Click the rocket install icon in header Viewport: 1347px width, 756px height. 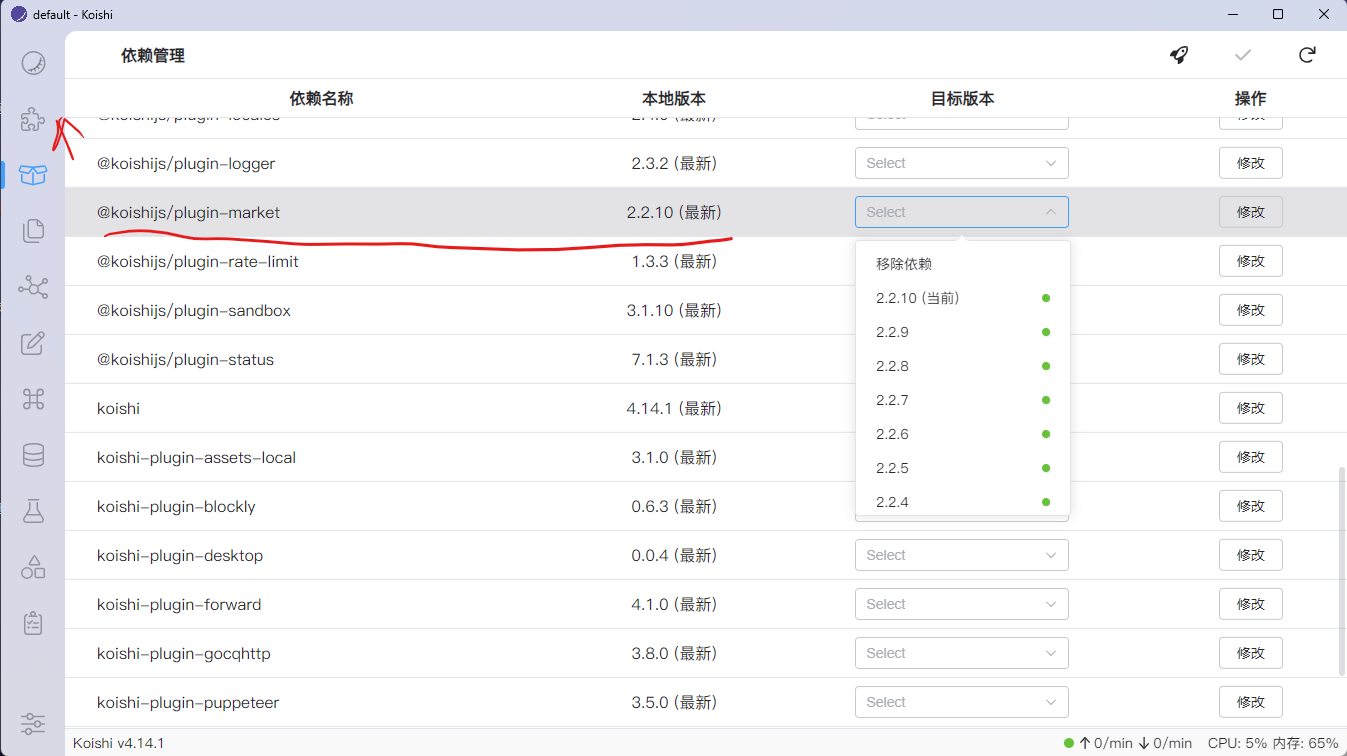tap(1179, 55)
